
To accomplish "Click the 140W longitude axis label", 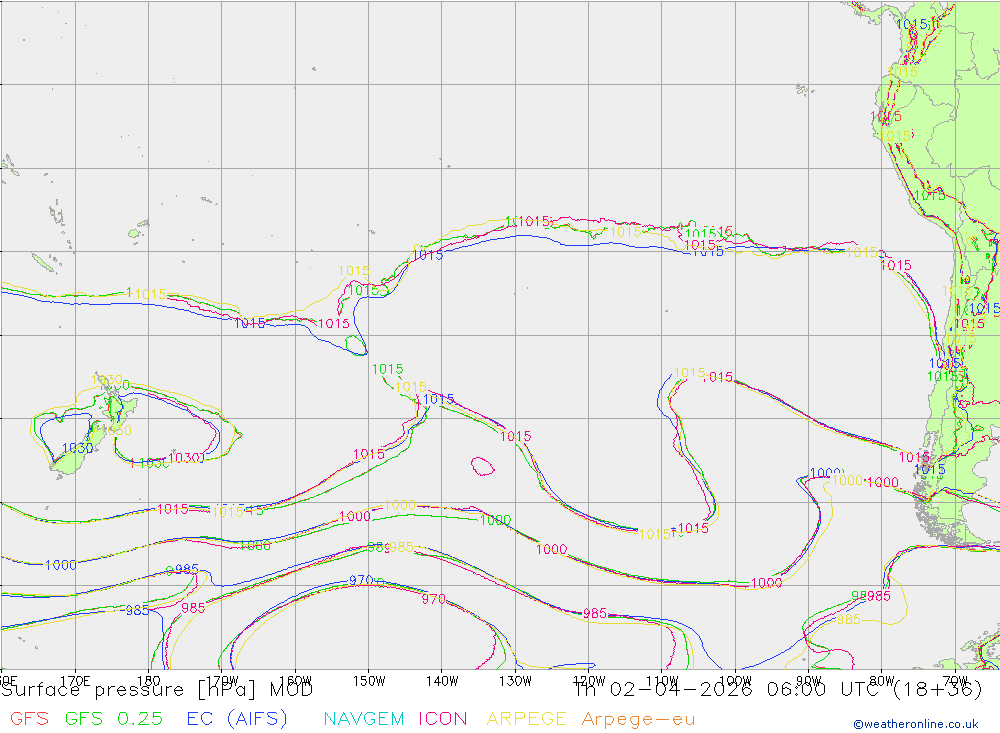I will tap(442, 681).
